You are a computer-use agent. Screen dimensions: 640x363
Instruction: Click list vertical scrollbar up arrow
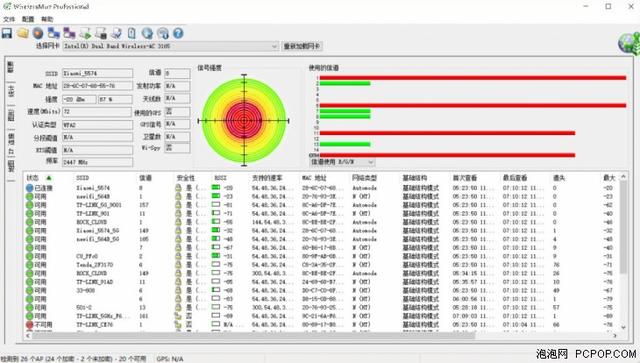[x=623, y=177]
